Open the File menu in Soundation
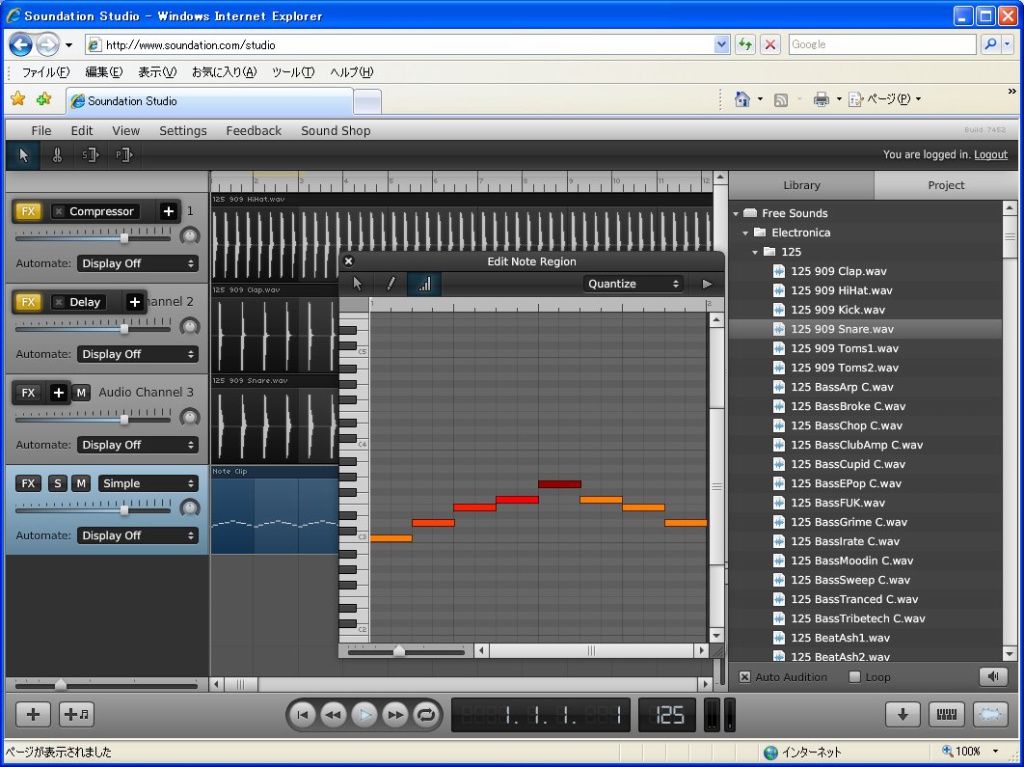The width and height of the screenshot is (1024, 767). [x=41, y=131]
